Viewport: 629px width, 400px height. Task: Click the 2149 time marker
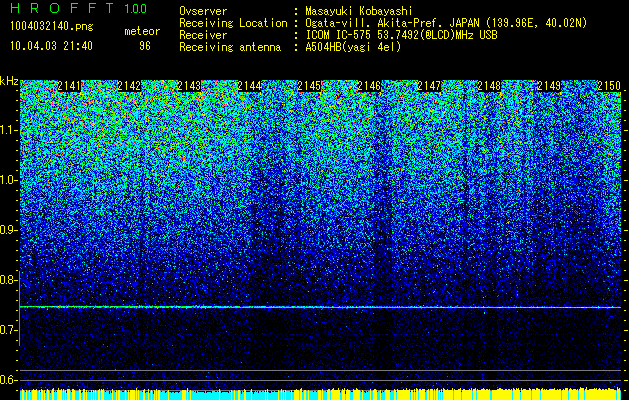(549, 86)
